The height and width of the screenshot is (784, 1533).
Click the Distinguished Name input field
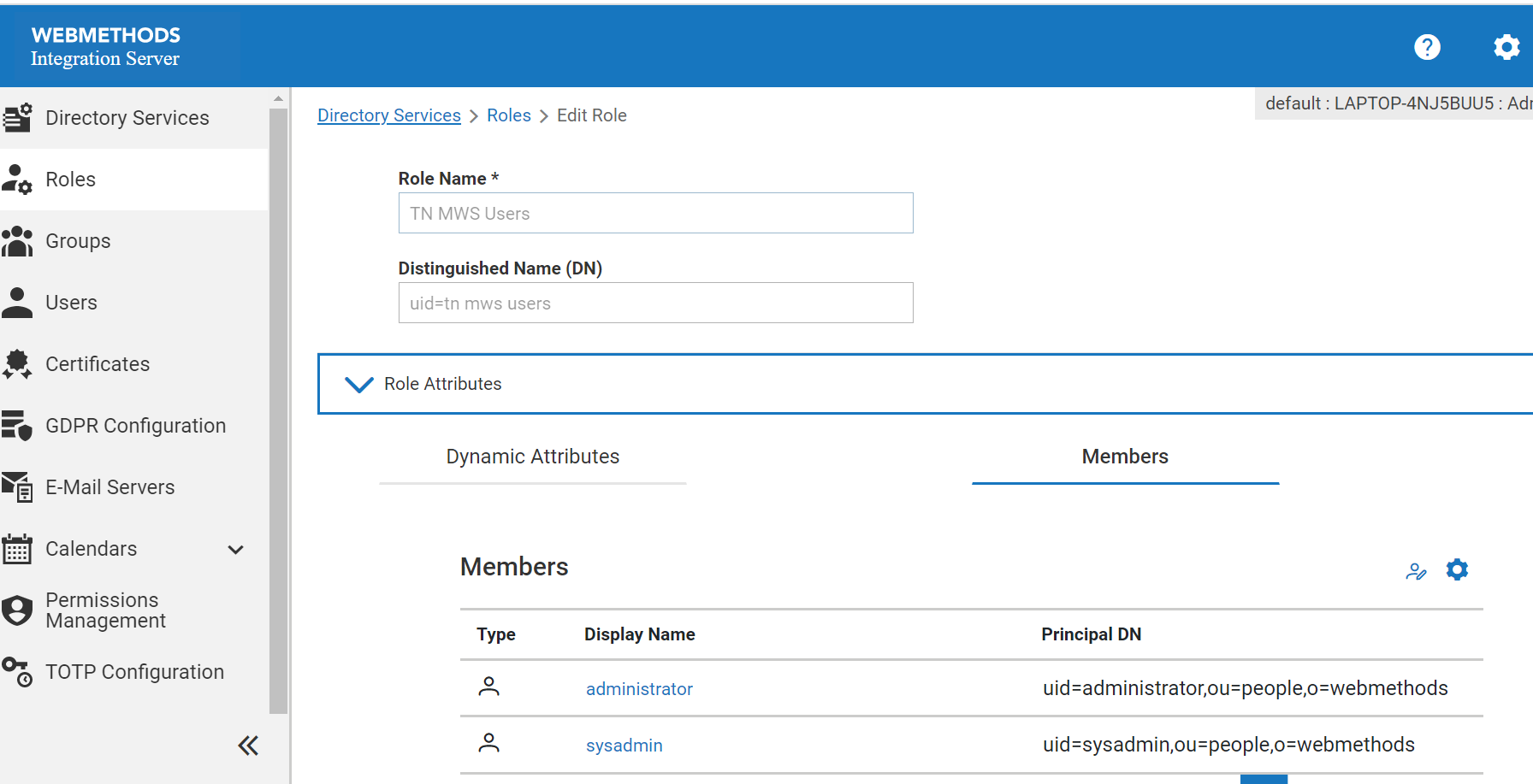pos(656,303)
